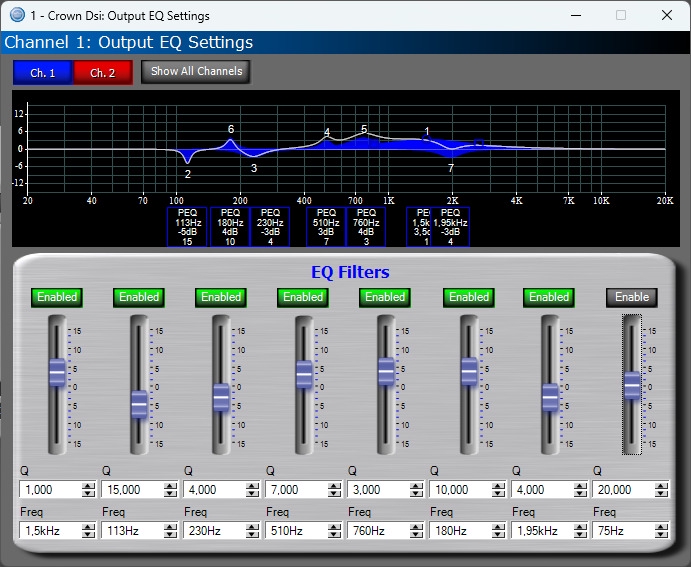Screen dimensions: 691x567
Task: Click the gain slider thumb of 1,95kHz filter
Action: 550,397
